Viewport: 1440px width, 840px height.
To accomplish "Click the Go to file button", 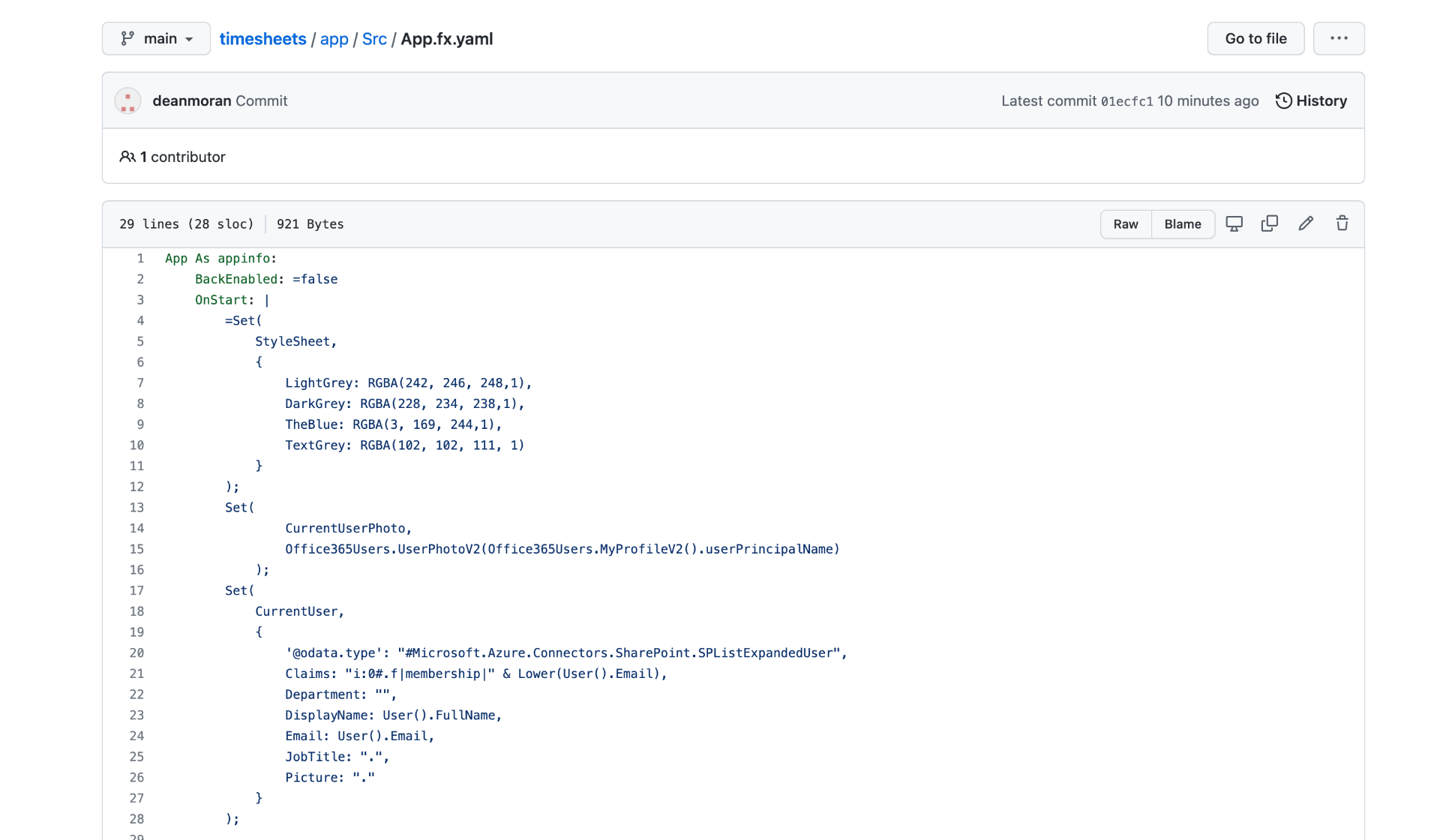I will coord(1255,38).
